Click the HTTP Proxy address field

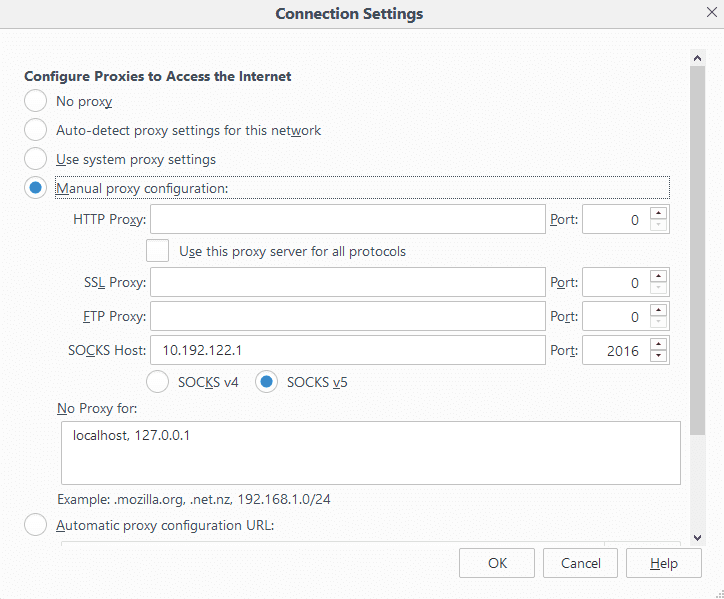347,219
